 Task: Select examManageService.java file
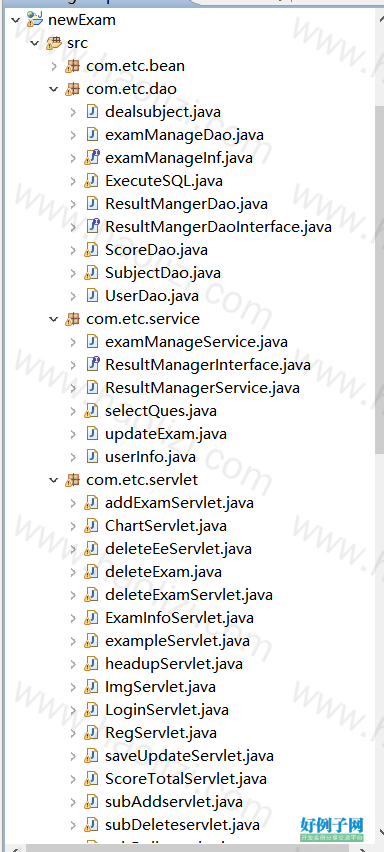click(x=196, y=342)
